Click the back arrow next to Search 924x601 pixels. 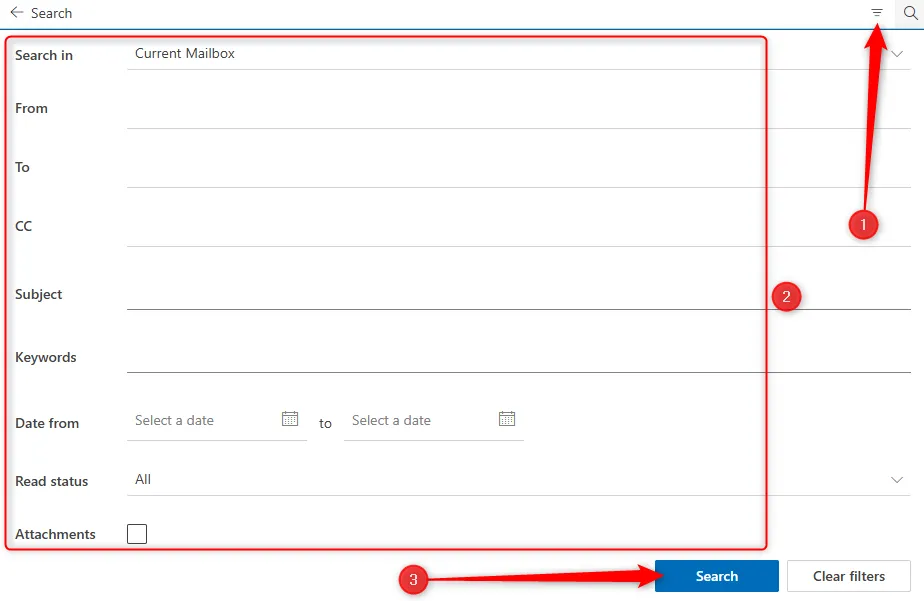[x=16, y=12]
